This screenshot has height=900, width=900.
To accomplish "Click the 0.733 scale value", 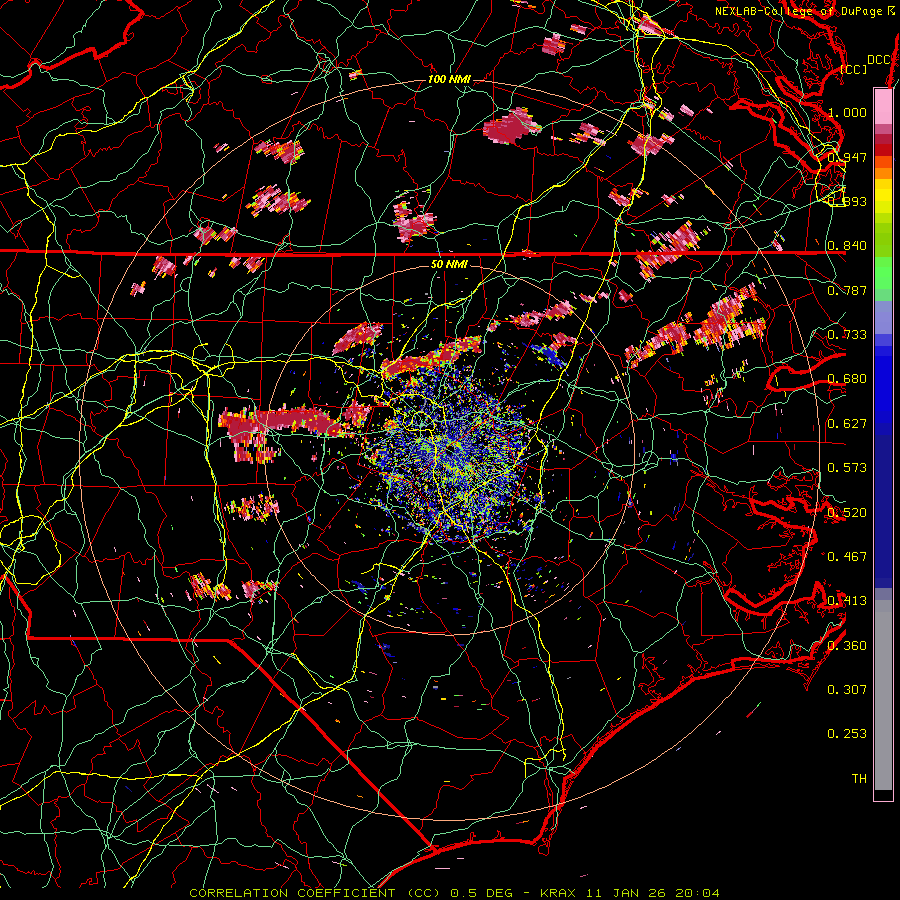I will click(847, 335).
